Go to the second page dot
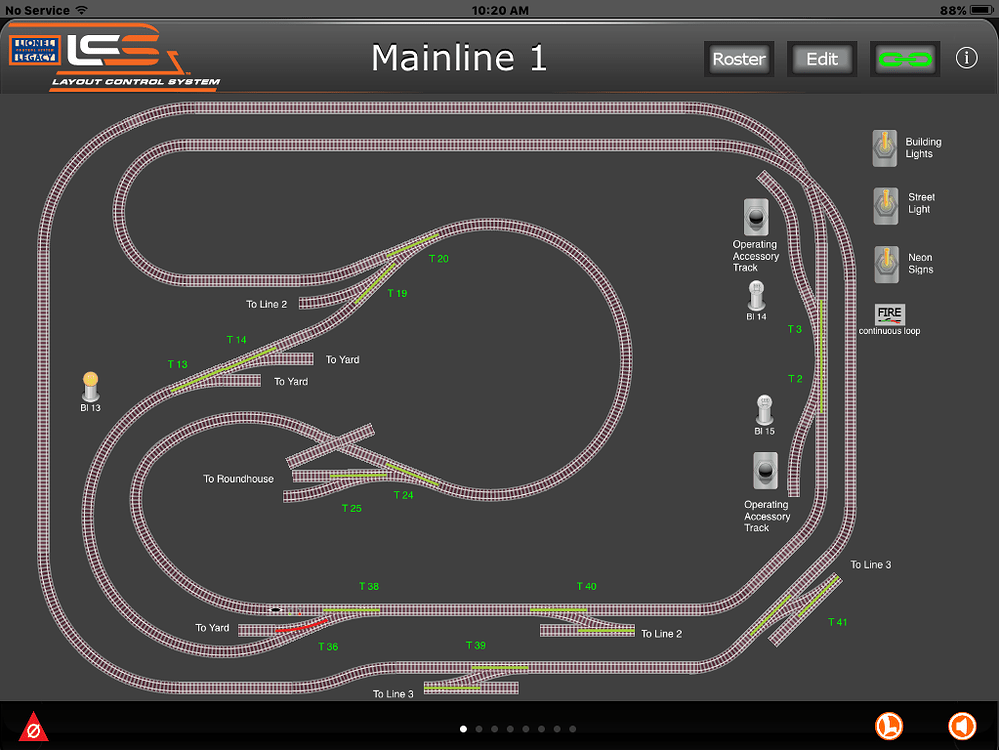 pos(478,729)
